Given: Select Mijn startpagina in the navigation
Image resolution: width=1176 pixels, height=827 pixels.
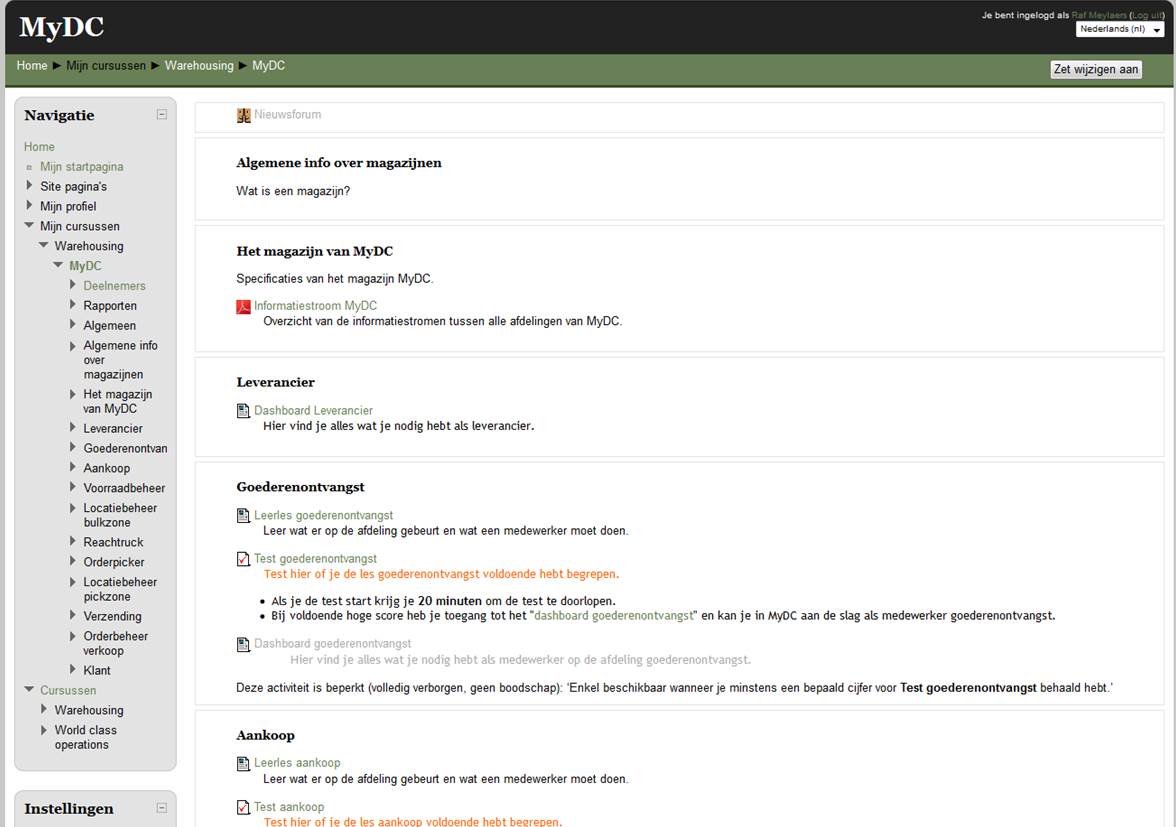Looking at the screenshot, I should [82, 166].
